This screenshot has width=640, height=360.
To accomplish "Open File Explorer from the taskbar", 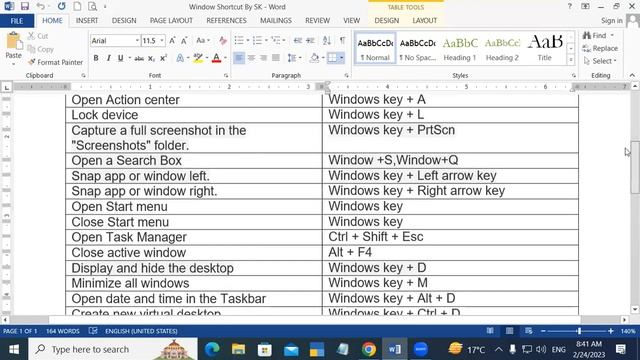I will pos(238,349).
